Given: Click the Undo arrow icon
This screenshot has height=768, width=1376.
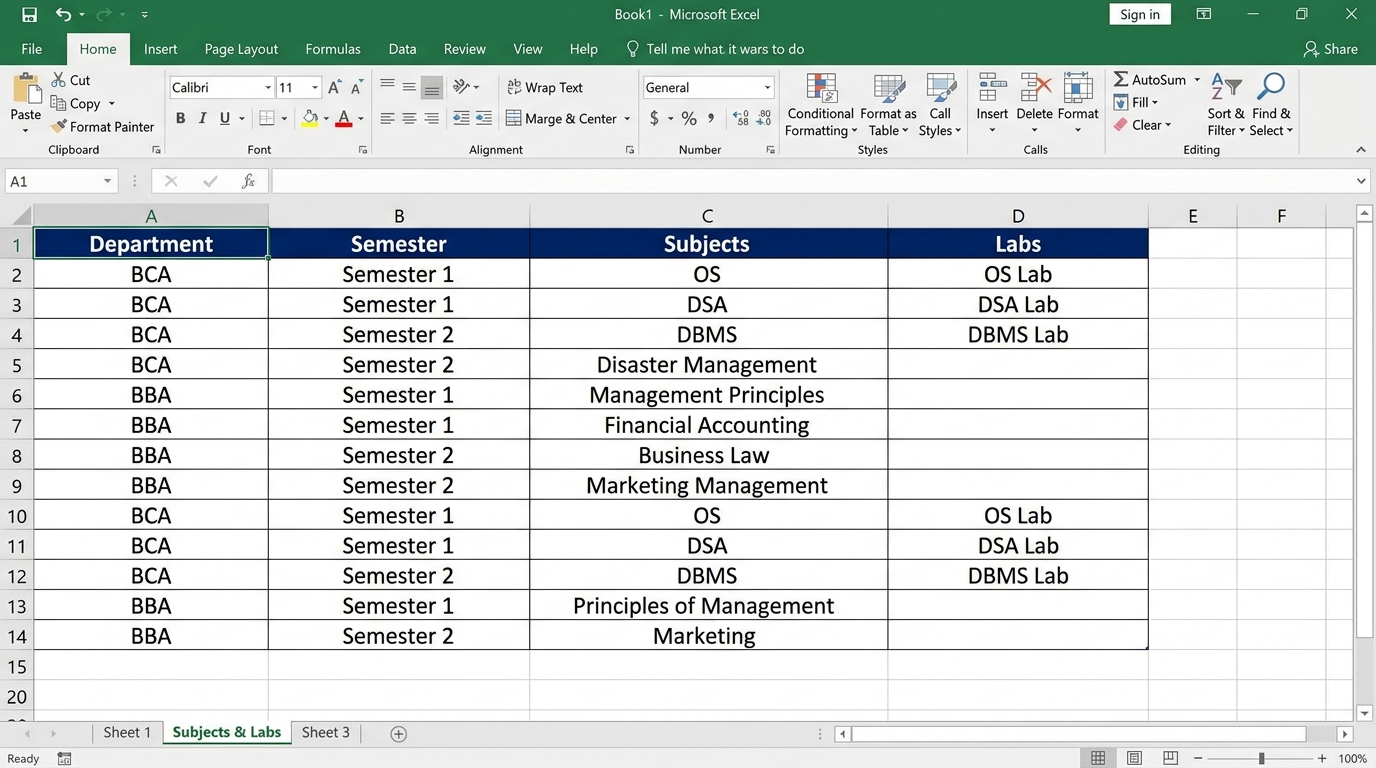Looking at the screenshot, I should pos(63,15).
